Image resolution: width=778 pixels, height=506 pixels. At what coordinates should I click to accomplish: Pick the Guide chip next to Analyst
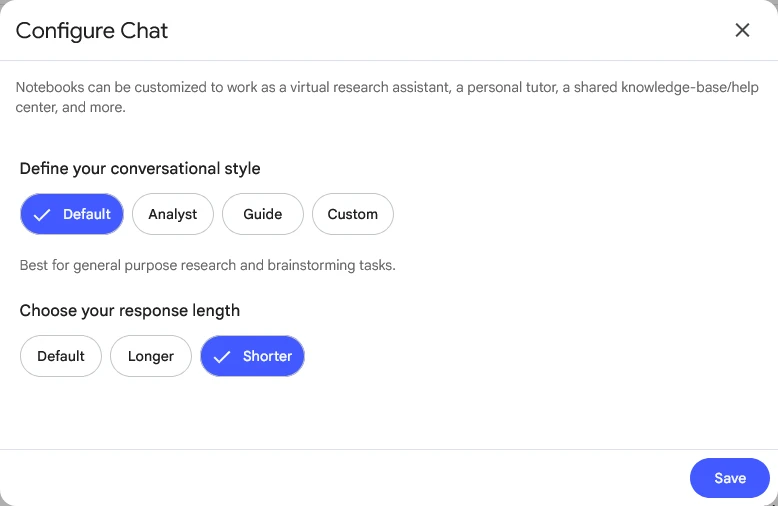pyautogui.click(x=262, y=214)
